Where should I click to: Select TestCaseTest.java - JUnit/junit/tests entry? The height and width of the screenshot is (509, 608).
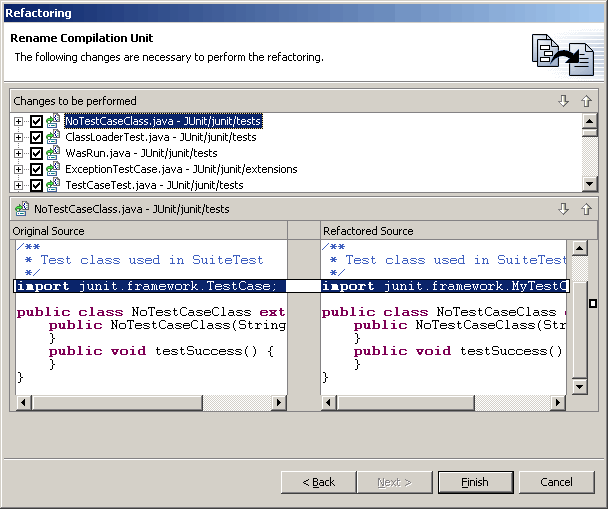coord(154,186)
